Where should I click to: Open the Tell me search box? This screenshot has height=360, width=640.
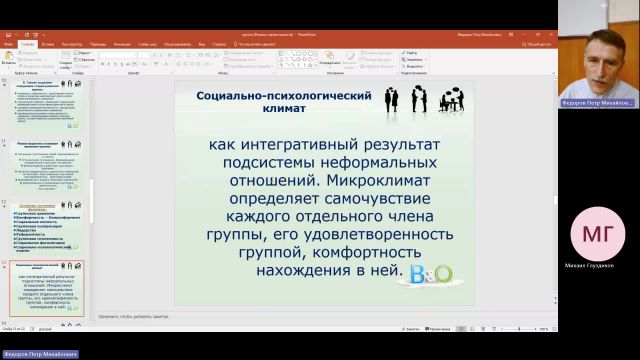[255, 44]
